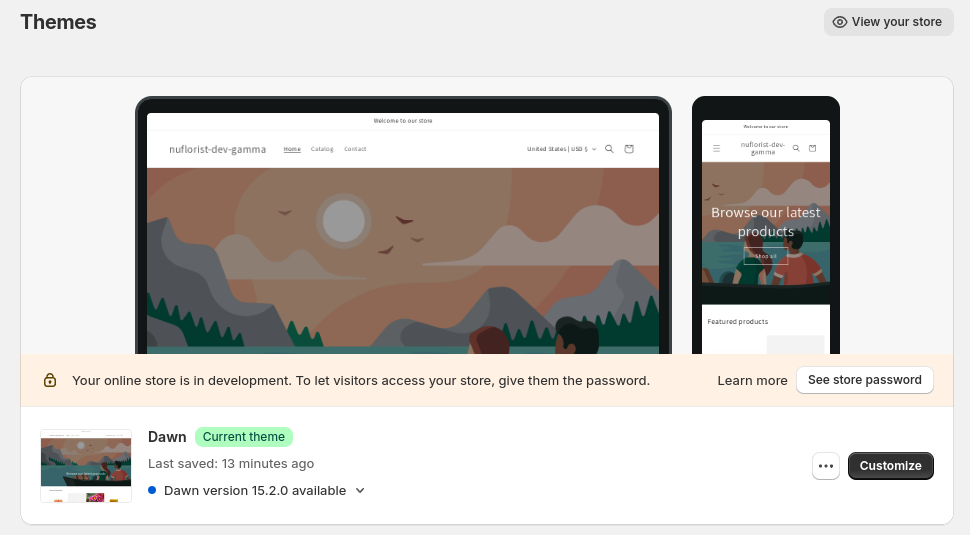Screen dimensions: 970x535
Task: Click the lock icon in development banner
Action: 50,380
